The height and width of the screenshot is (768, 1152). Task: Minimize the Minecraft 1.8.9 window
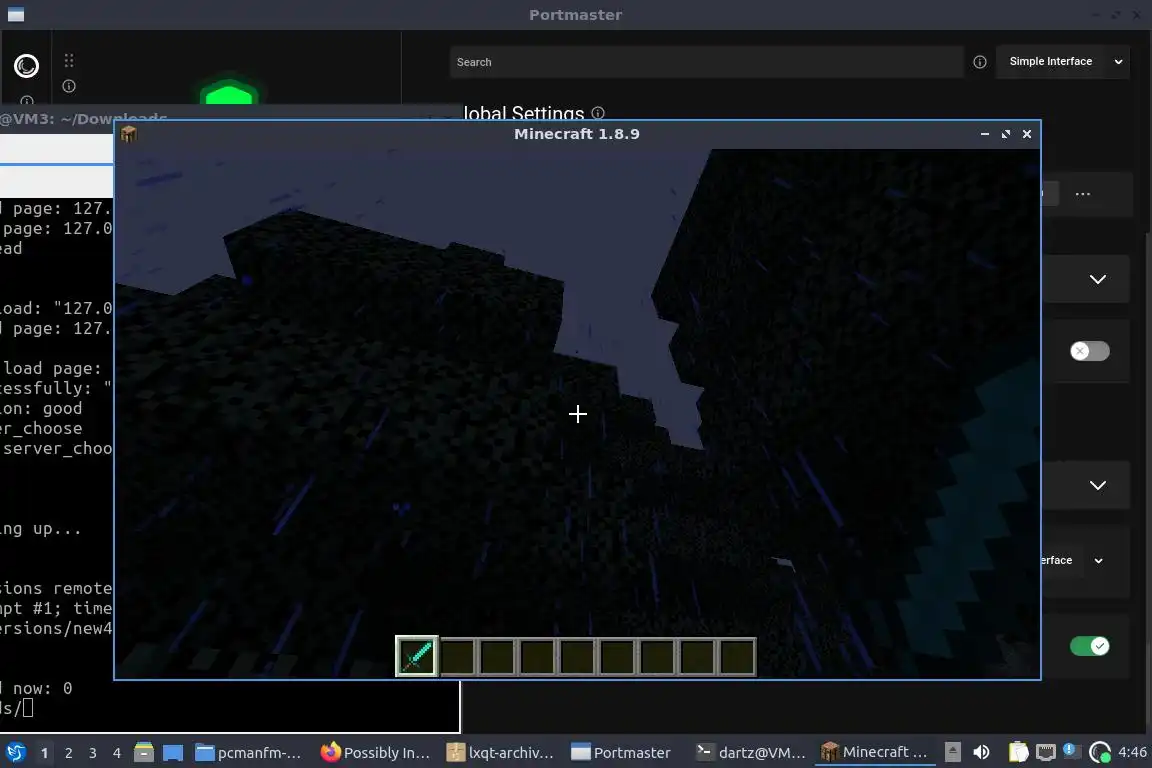[984, 134]
